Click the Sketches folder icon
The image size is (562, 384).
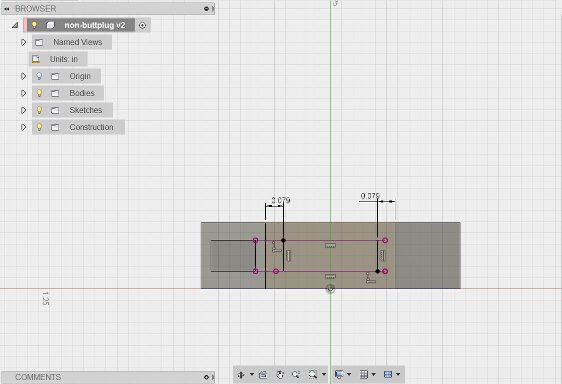click(x=55, y=110)
